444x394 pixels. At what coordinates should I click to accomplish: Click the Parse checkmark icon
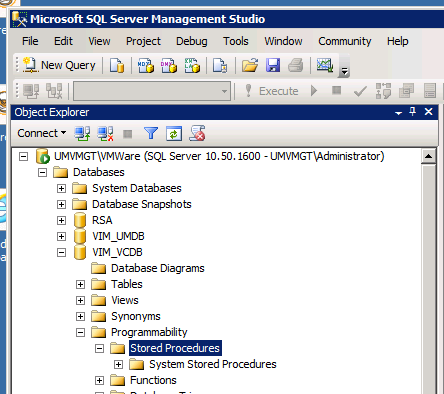pos(360,91)
